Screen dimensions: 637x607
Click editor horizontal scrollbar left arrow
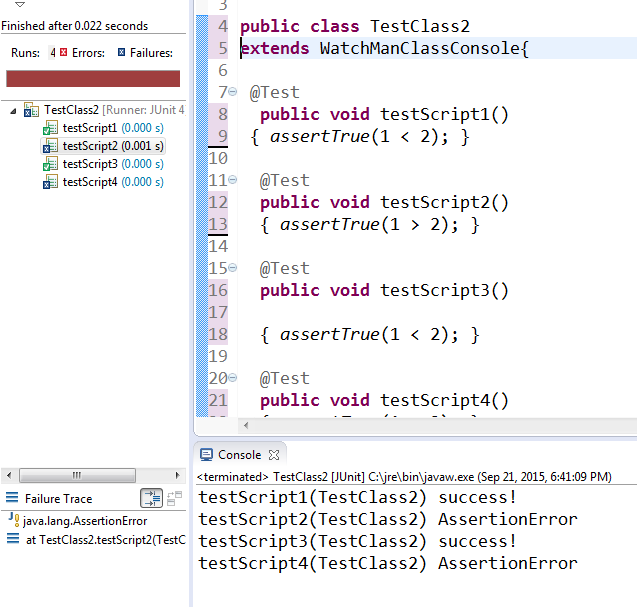(246, 425)
